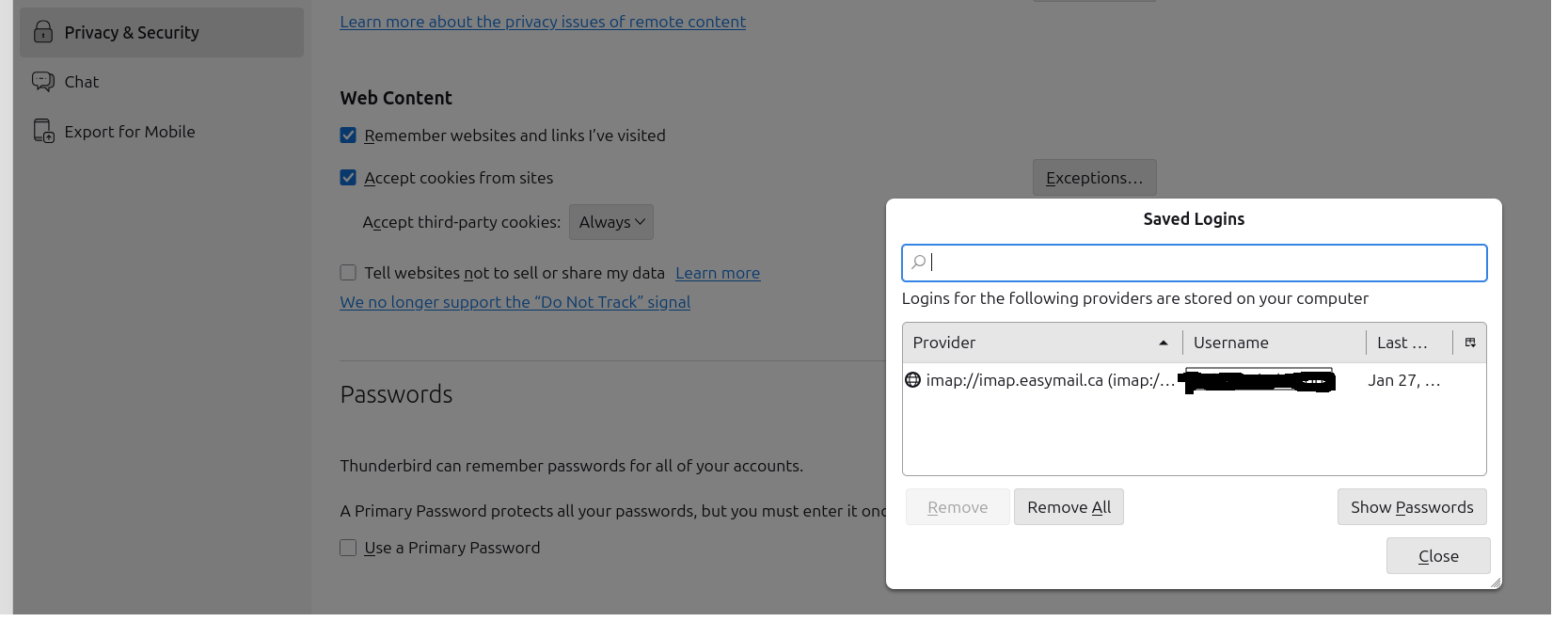Screen dimensions: 1568x622
Task: Open the Chat settings section
Action: point(82,82)
